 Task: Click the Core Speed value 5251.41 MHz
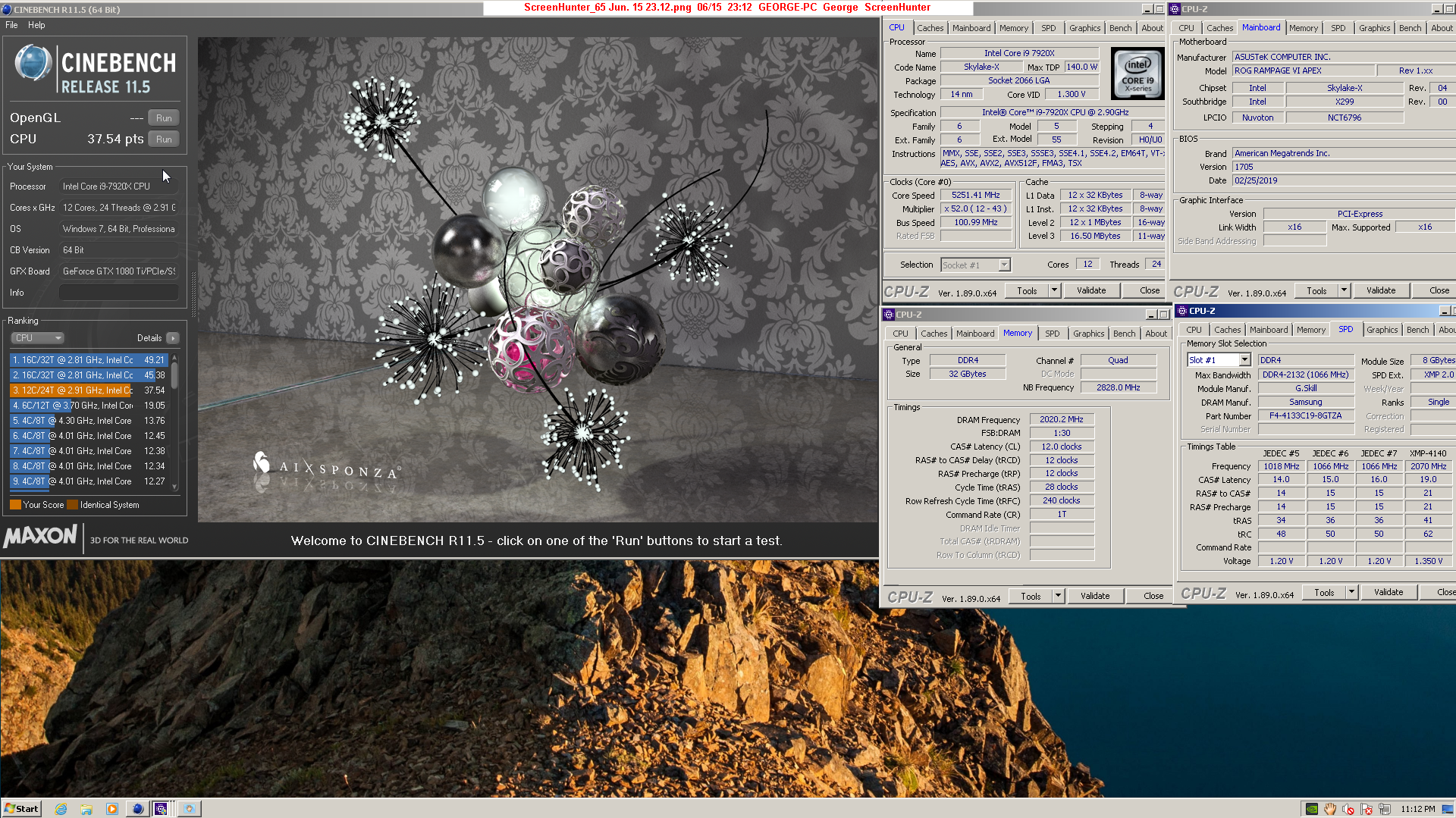[x=976, y=195]
